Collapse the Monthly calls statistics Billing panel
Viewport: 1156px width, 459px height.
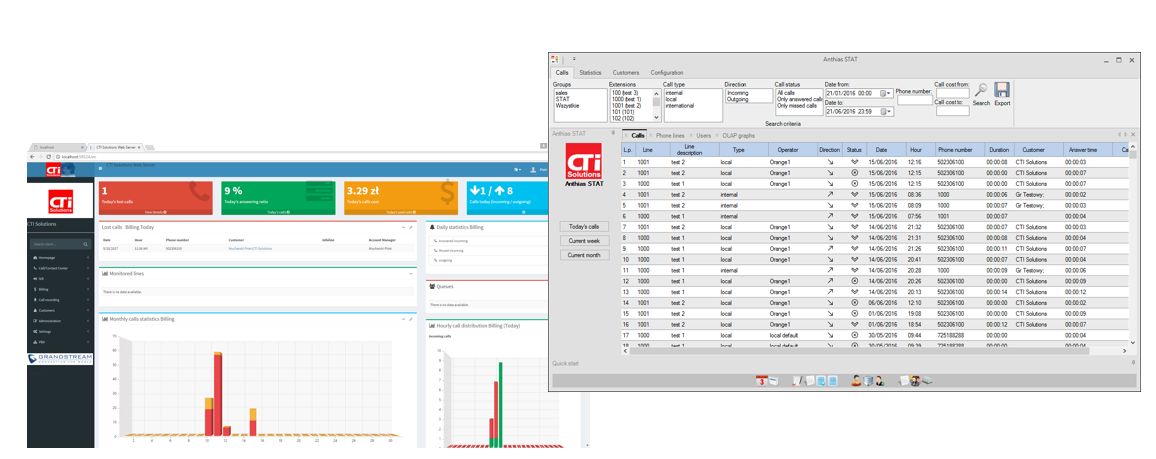pyautogui.click(x=402, y=319)
